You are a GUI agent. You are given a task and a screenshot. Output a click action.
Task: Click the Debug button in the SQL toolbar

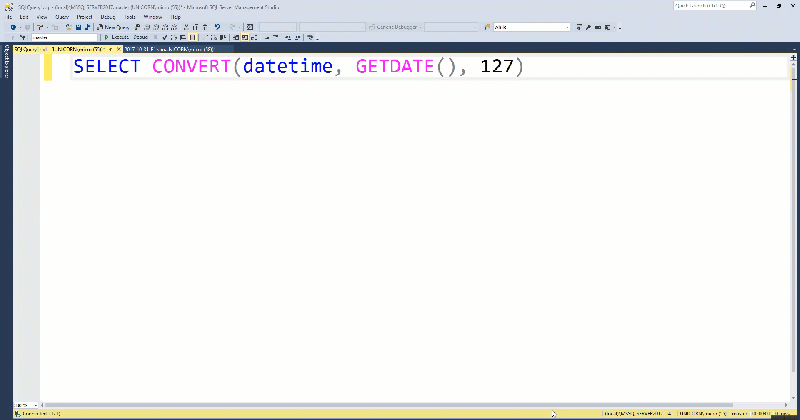[140, 37]
